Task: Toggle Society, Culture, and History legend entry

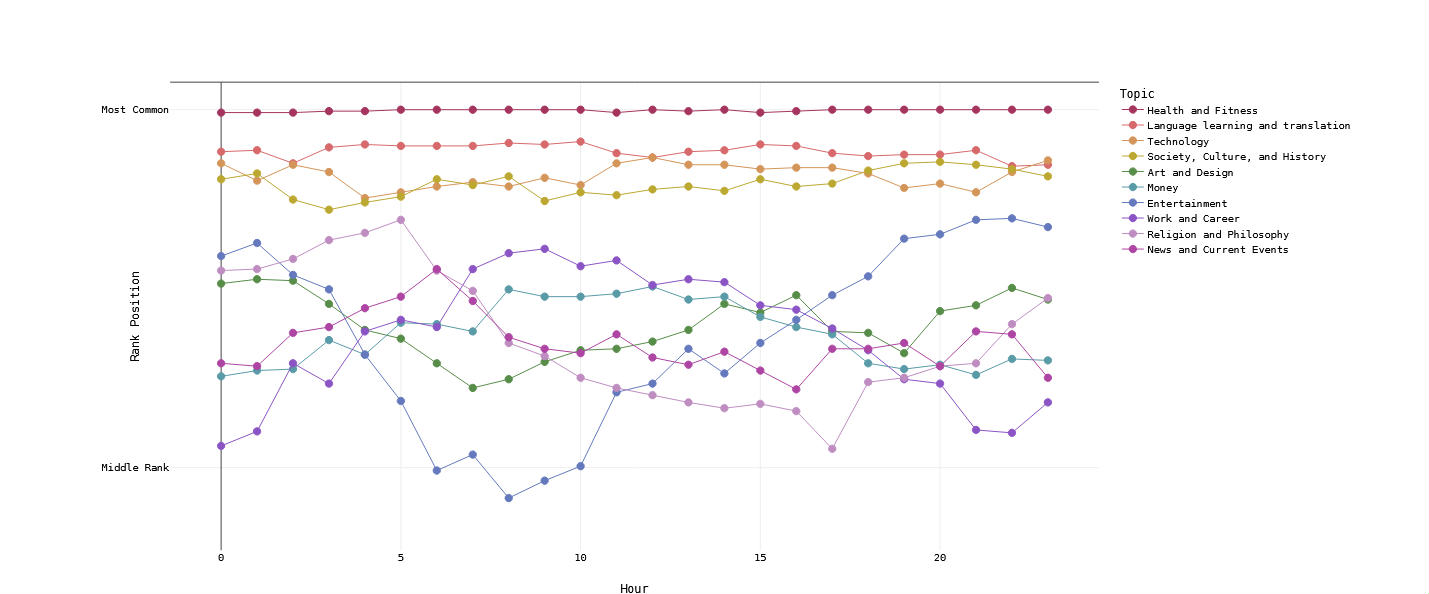Action: (x=1236, y=157)
